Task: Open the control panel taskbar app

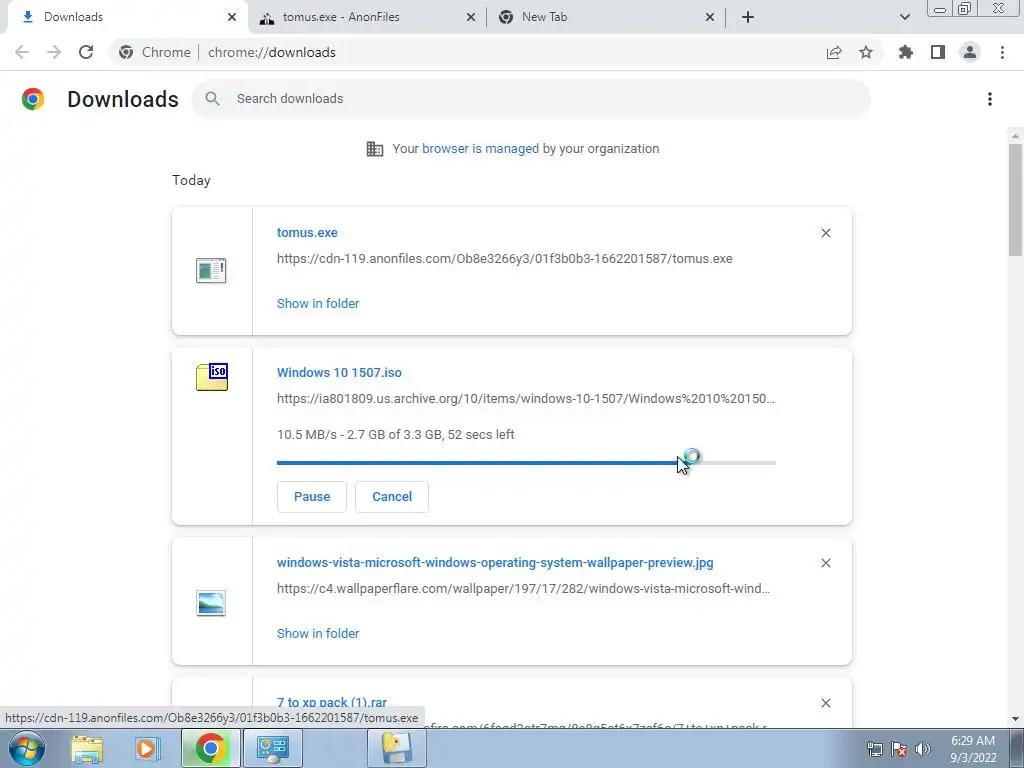Action: point(273,748)
